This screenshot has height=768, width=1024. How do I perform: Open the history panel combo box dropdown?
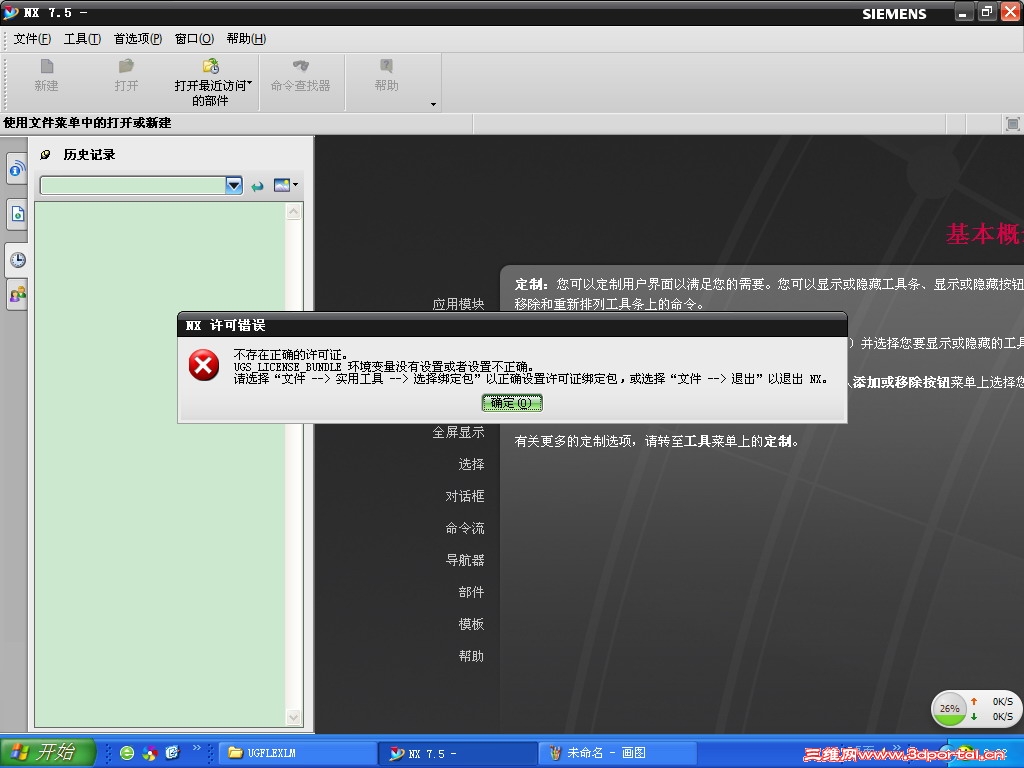pos(234,185)
